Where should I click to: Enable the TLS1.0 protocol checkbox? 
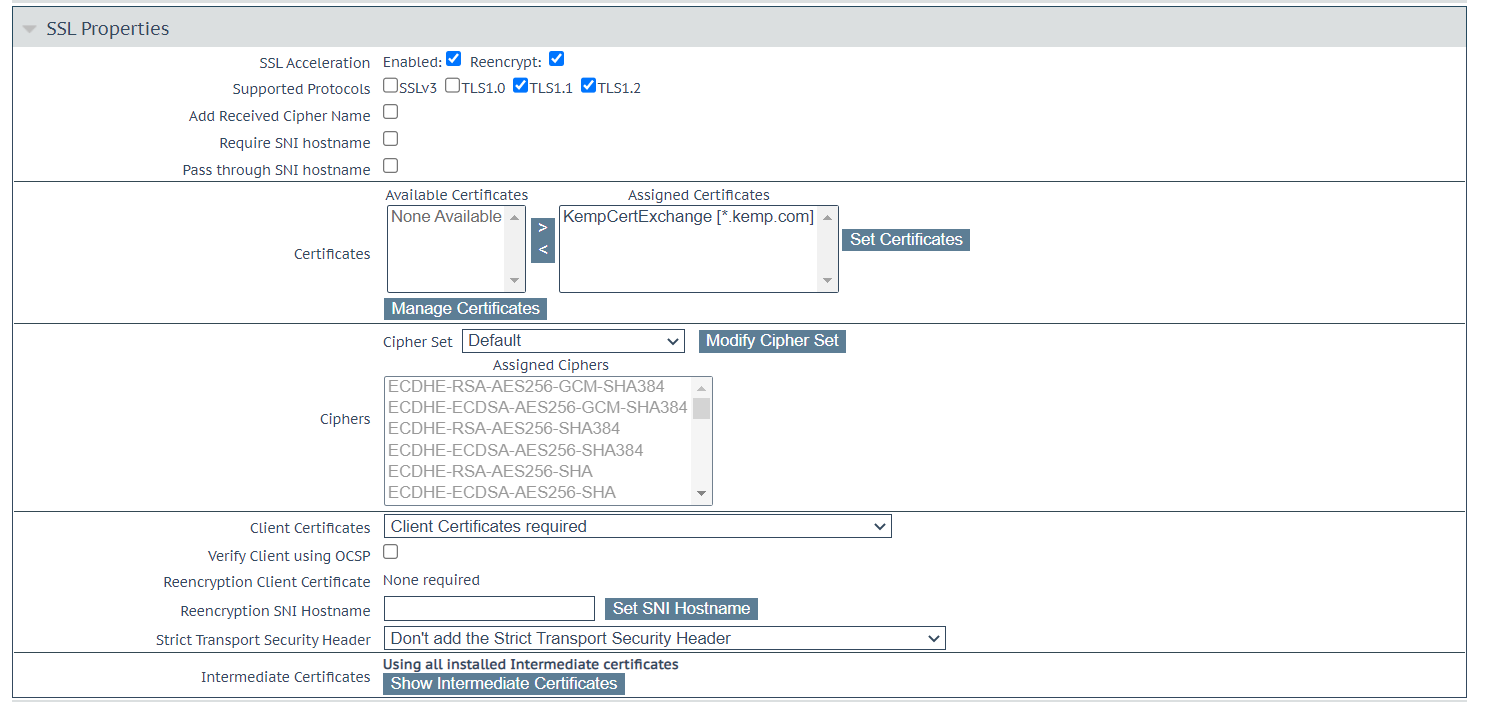click(453, 86)
